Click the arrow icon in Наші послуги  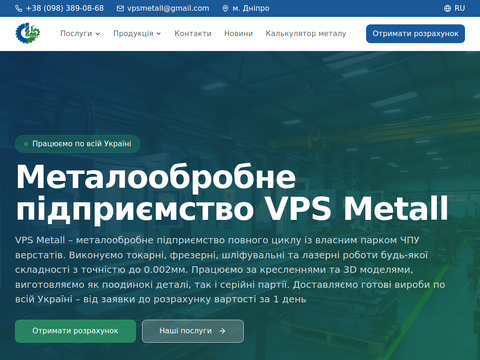point(222,331)
